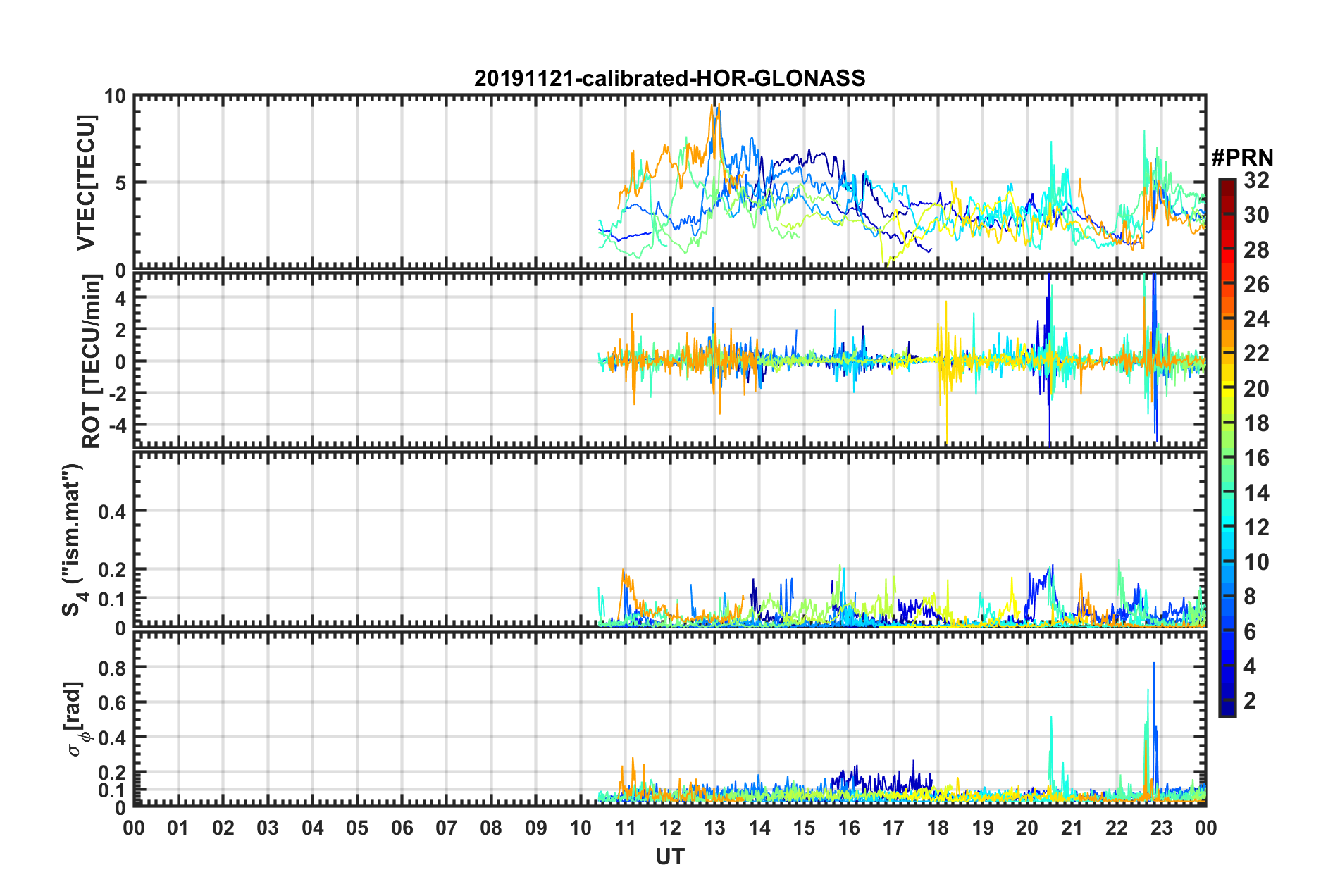The height and width of the screenshot is (896, 1340).
Task: Click the UT axis tick label "19"
Action: click(983, 827)
